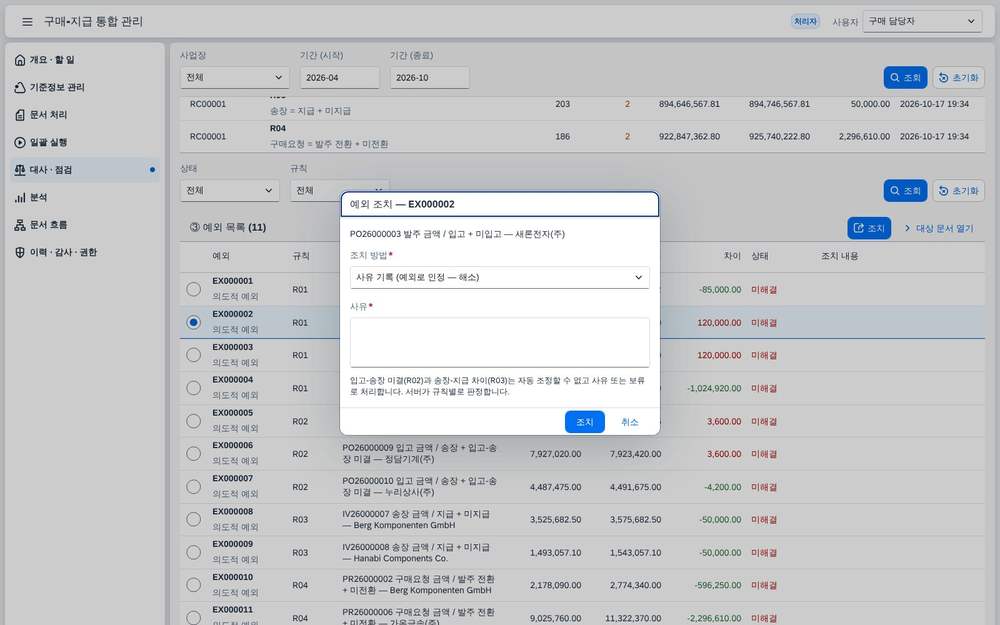Select the radio button for EX000005
The image size is (1000, 625).
point(193,421)
